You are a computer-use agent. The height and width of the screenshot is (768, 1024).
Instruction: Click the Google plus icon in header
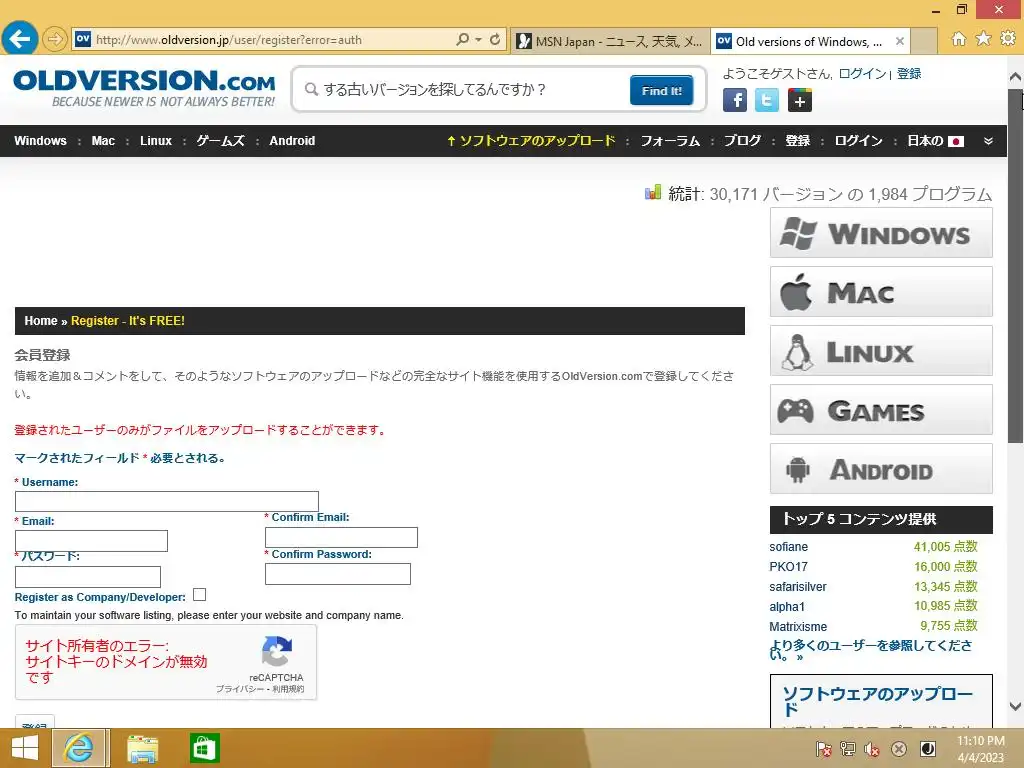point(799,100)
